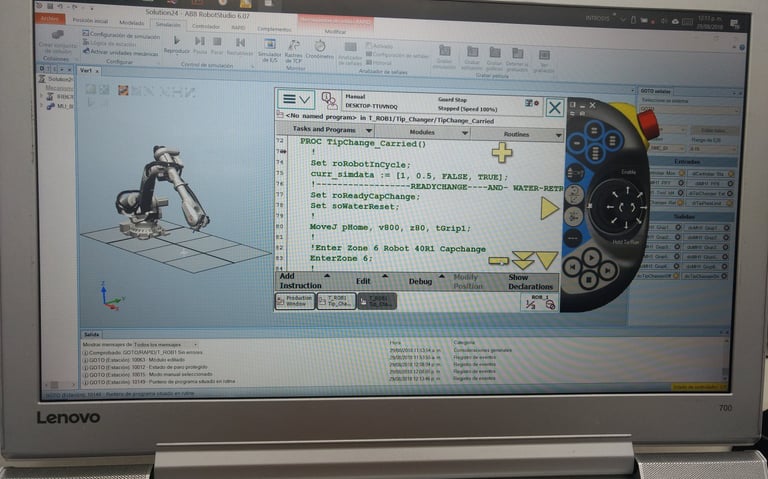
Task: Select the Salida output panel tab
Action: (x=92, y=335)
